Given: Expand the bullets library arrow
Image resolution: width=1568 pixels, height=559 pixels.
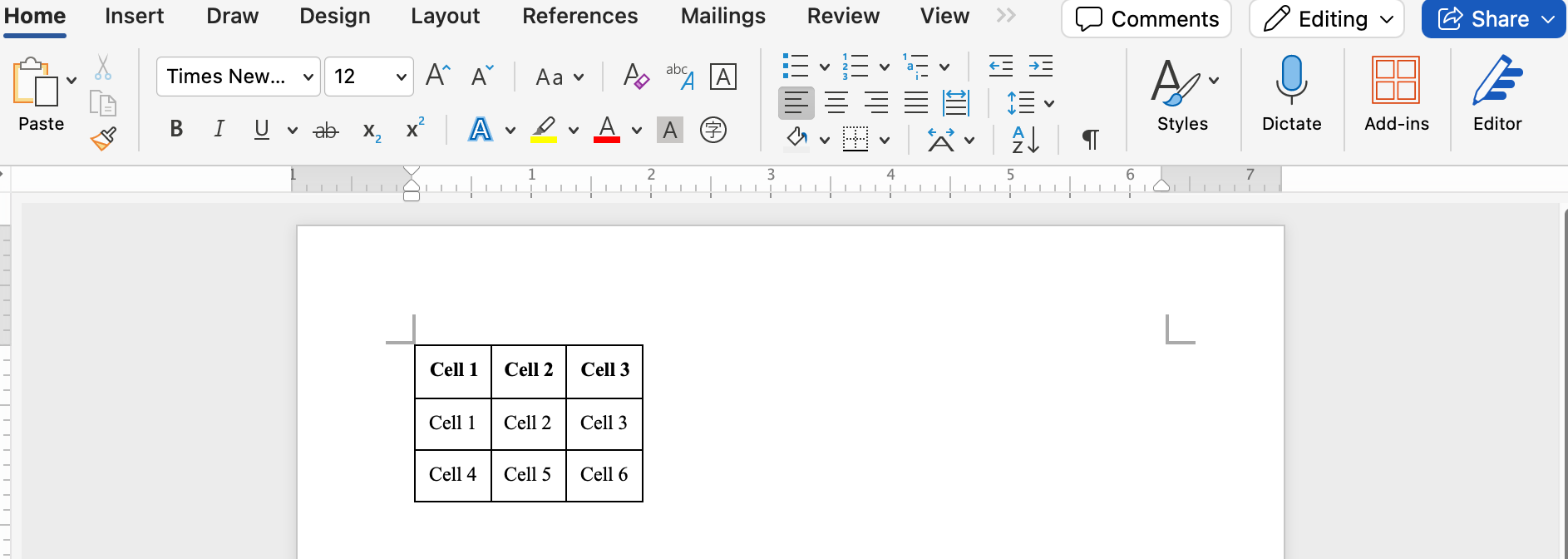Looking at the screenshot, I should coord(825,67).
